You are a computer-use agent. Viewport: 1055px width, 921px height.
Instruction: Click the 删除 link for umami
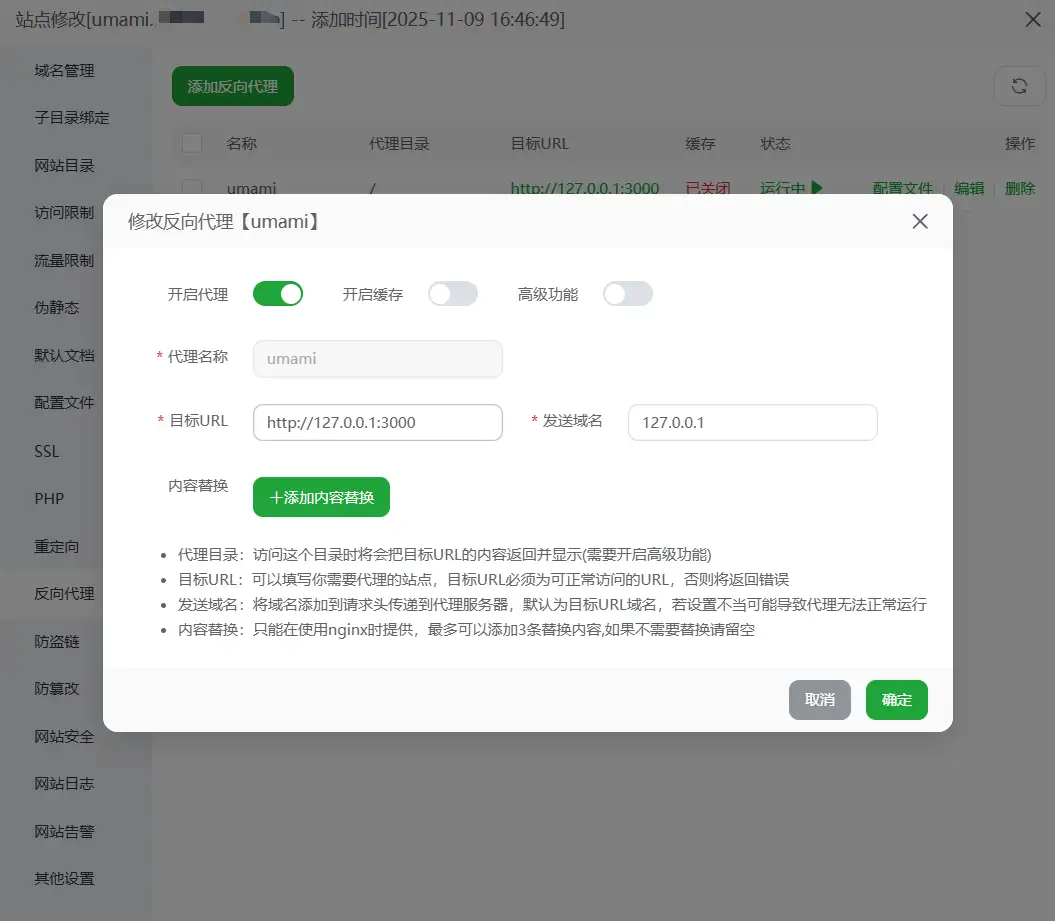(1020, 188)
